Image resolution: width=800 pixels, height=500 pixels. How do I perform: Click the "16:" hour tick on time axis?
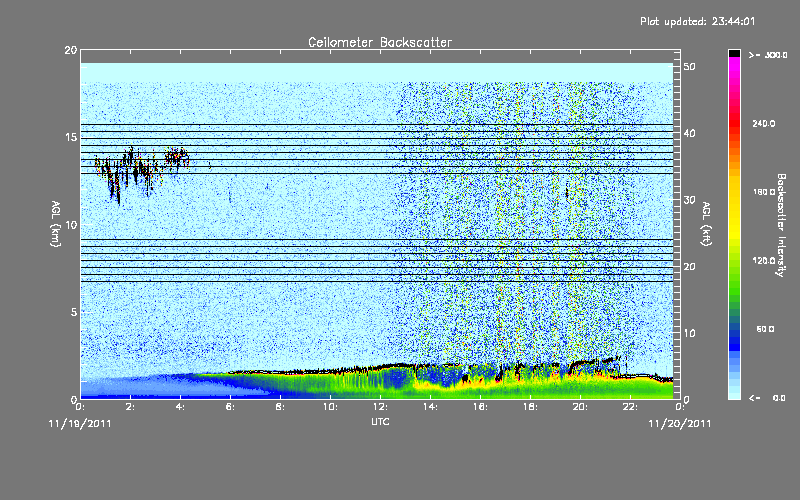click(480, 407)
